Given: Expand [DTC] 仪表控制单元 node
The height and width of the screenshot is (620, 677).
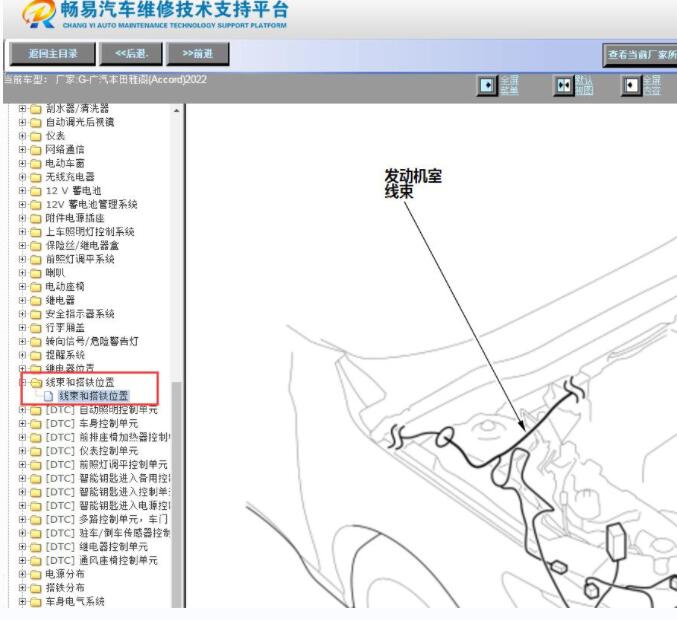Looking at the screenshot, I should tap(22, 451).
